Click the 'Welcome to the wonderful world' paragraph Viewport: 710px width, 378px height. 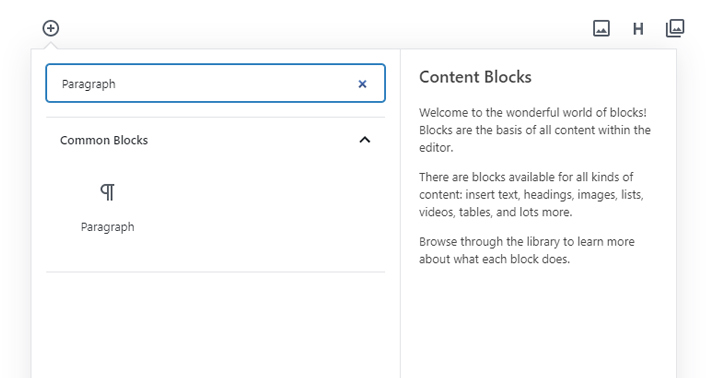click(535, 130)
